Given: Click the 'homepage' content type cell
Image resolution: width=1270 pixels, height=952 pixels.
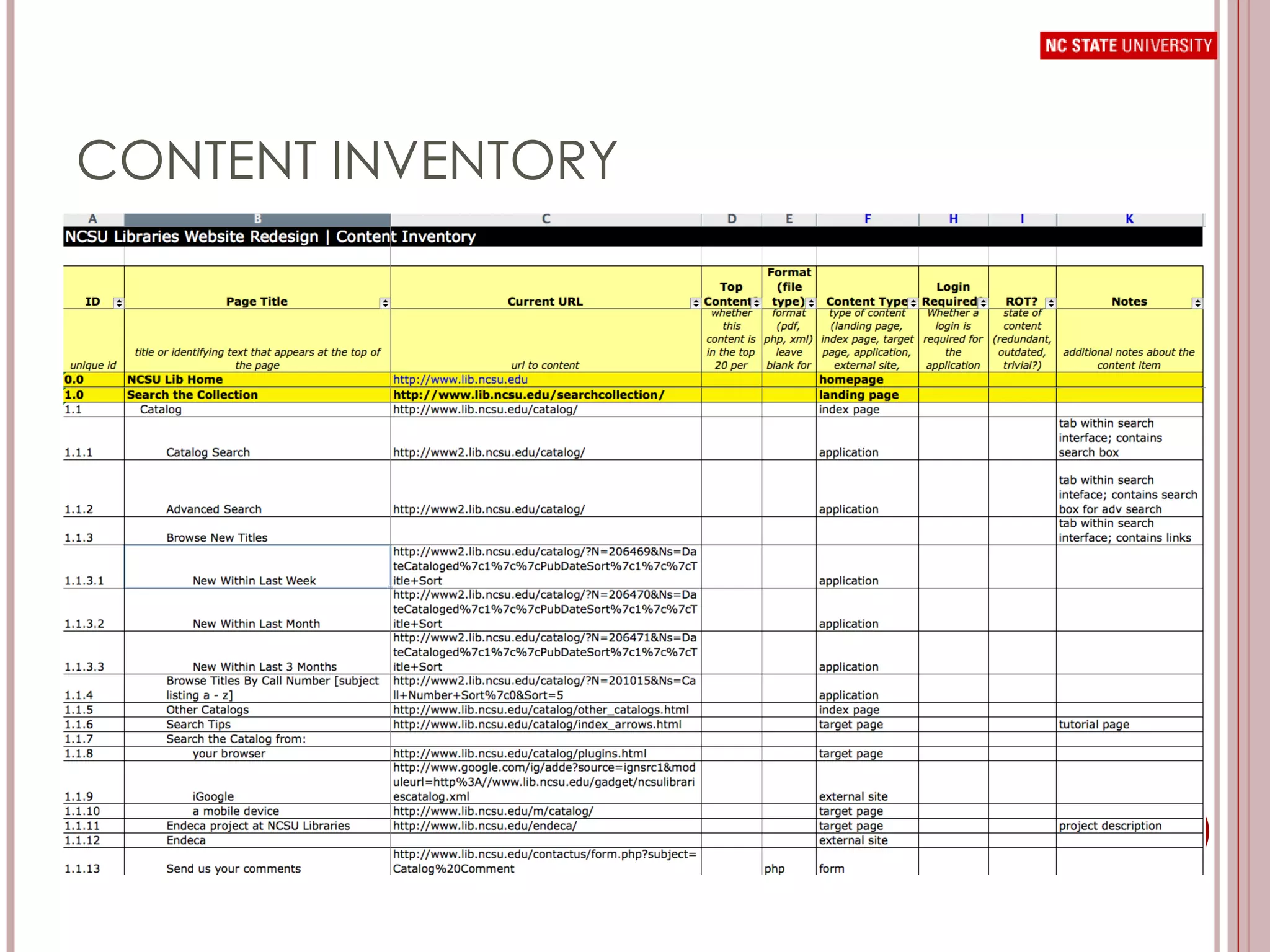Looking at the screenshot, I should (x=868, y=379).
